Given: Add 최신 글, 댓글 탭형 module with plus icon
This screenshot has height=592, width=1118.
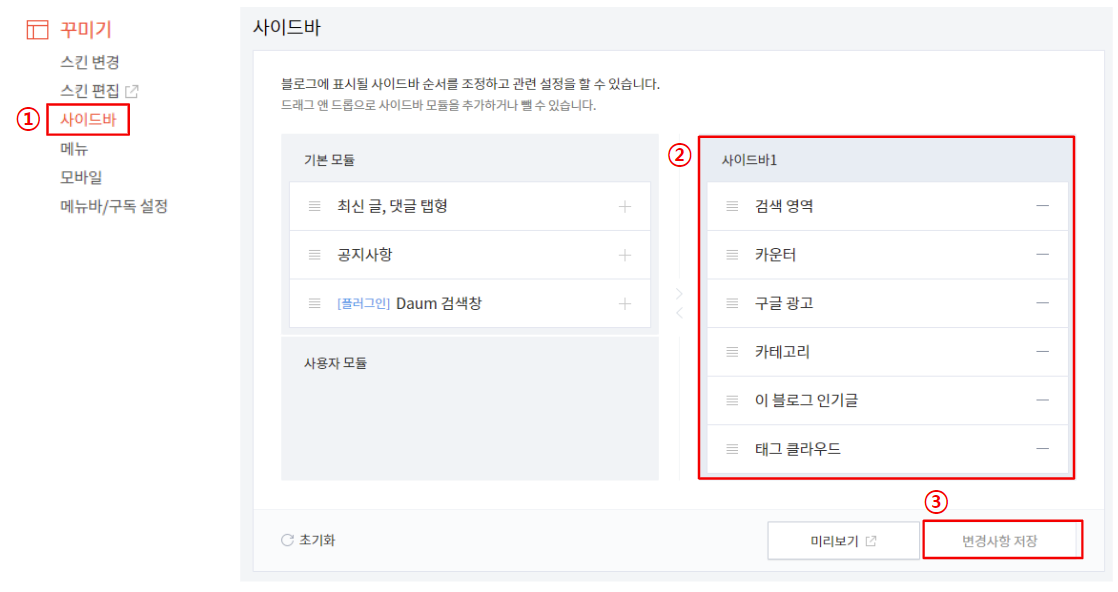Looking at the screenshot, I should (x=624, y=207).
